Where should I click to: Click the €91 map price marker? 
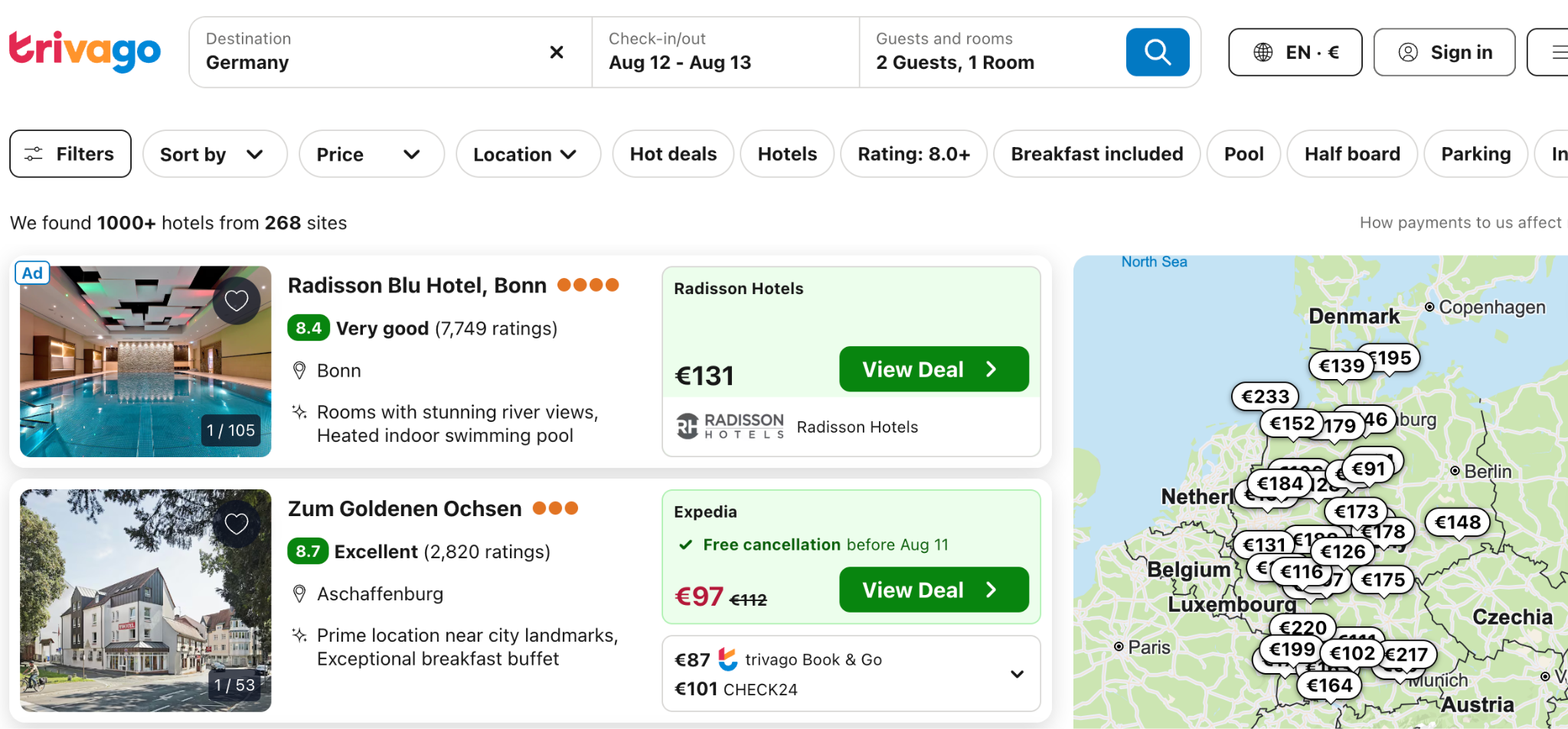1367,469
